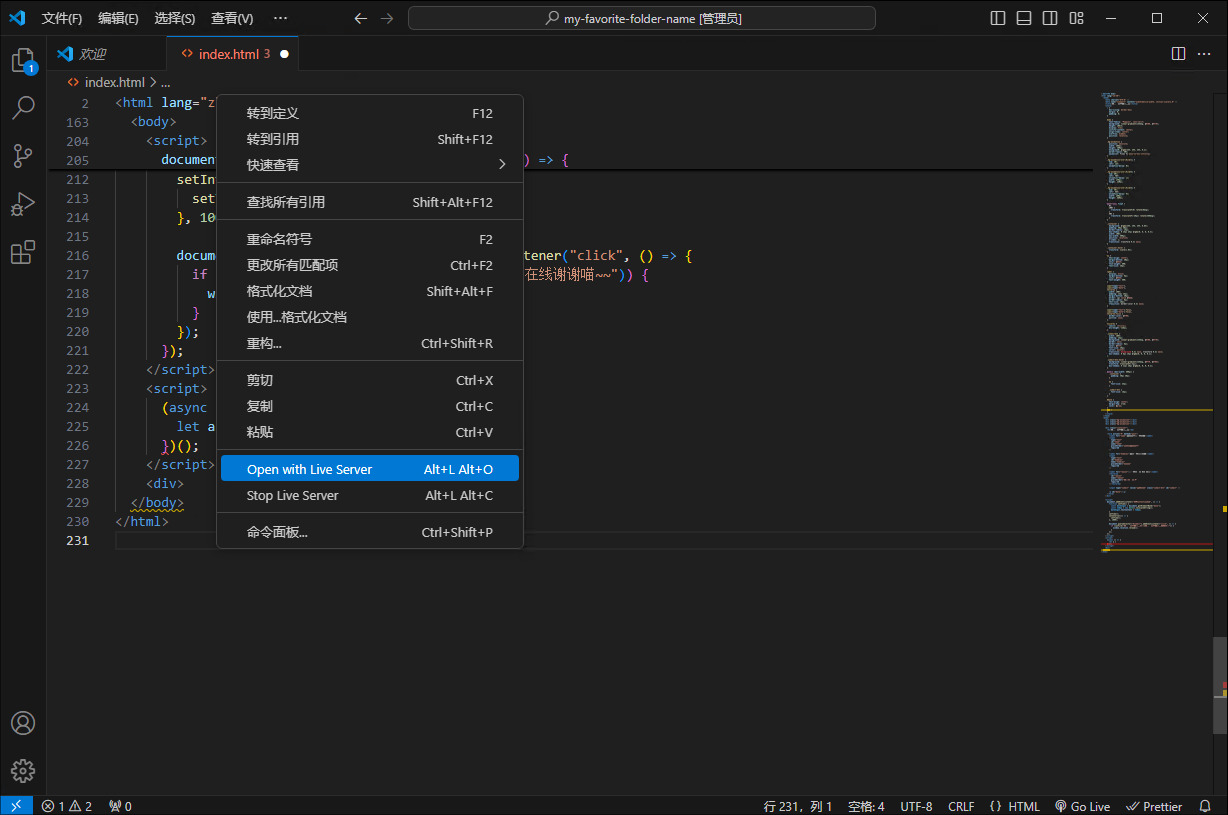Open the Source Control view
This screenshot has width=1228, height=815.
pos(21,155)
